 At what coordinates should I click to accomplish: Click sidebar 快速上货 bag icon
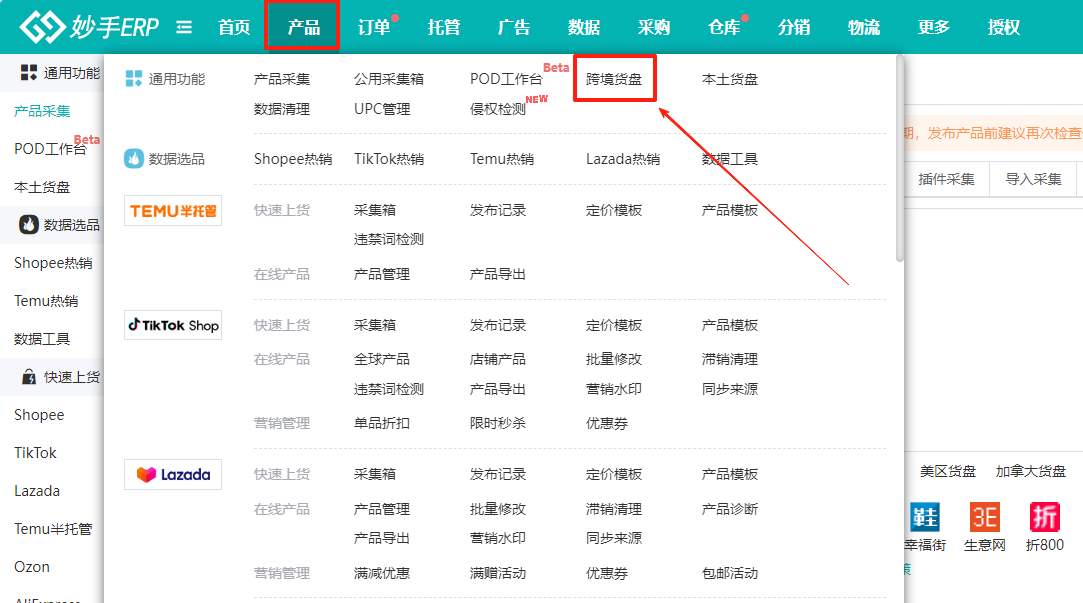tap(28, 376)
